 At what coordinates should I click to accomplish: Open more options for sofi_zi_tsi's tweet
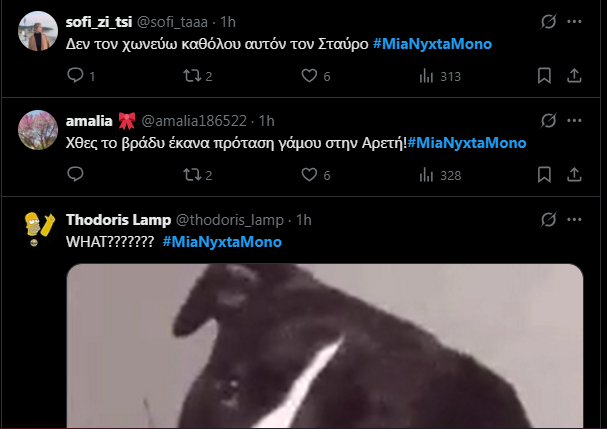[574, 22]
